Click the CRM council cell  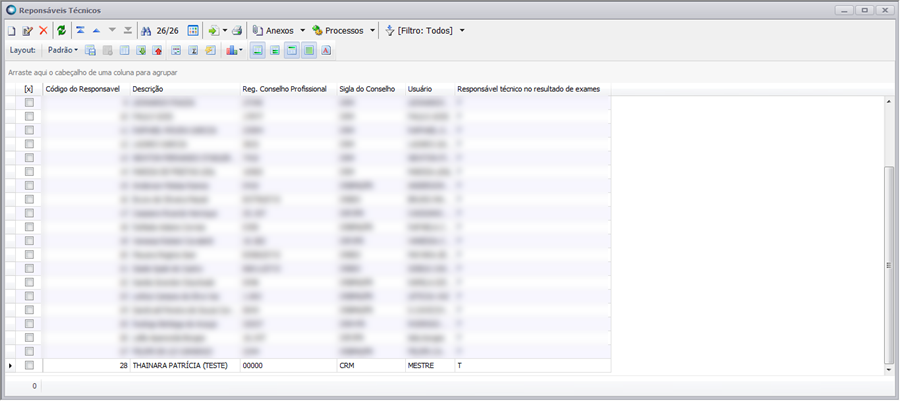371,365
